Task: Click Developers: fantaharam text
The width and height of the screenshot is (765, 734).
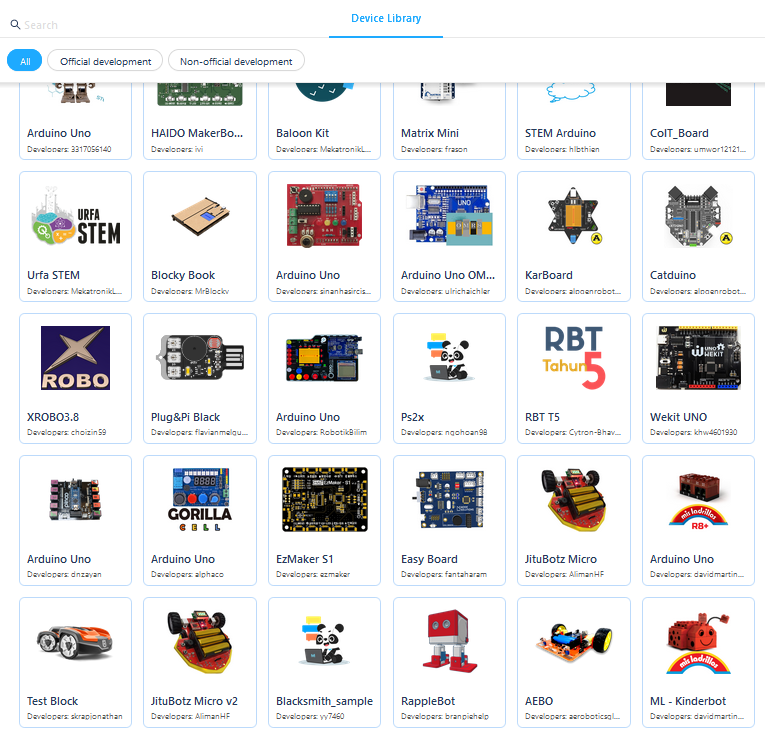Action: point(444,574)
